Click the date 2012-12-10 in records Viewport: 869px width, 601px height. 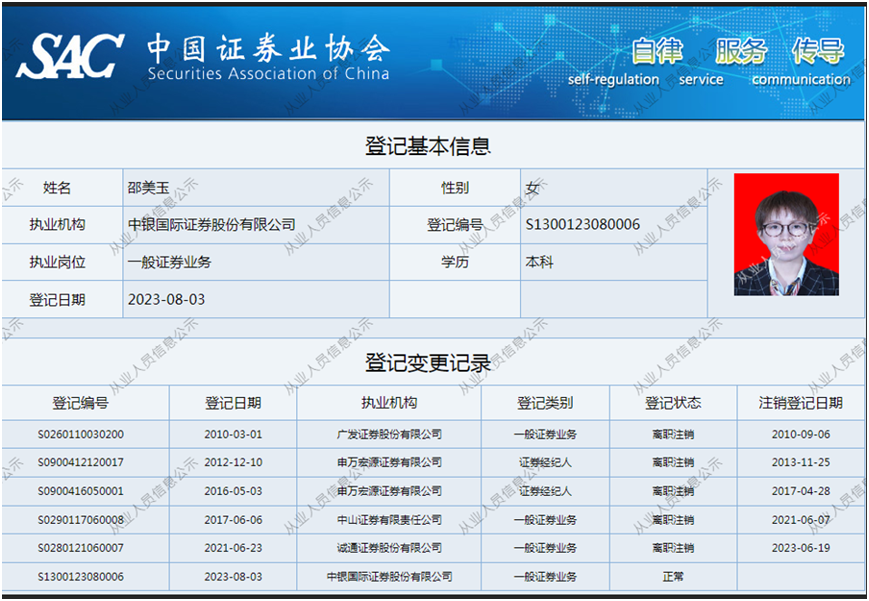point(233,462)
